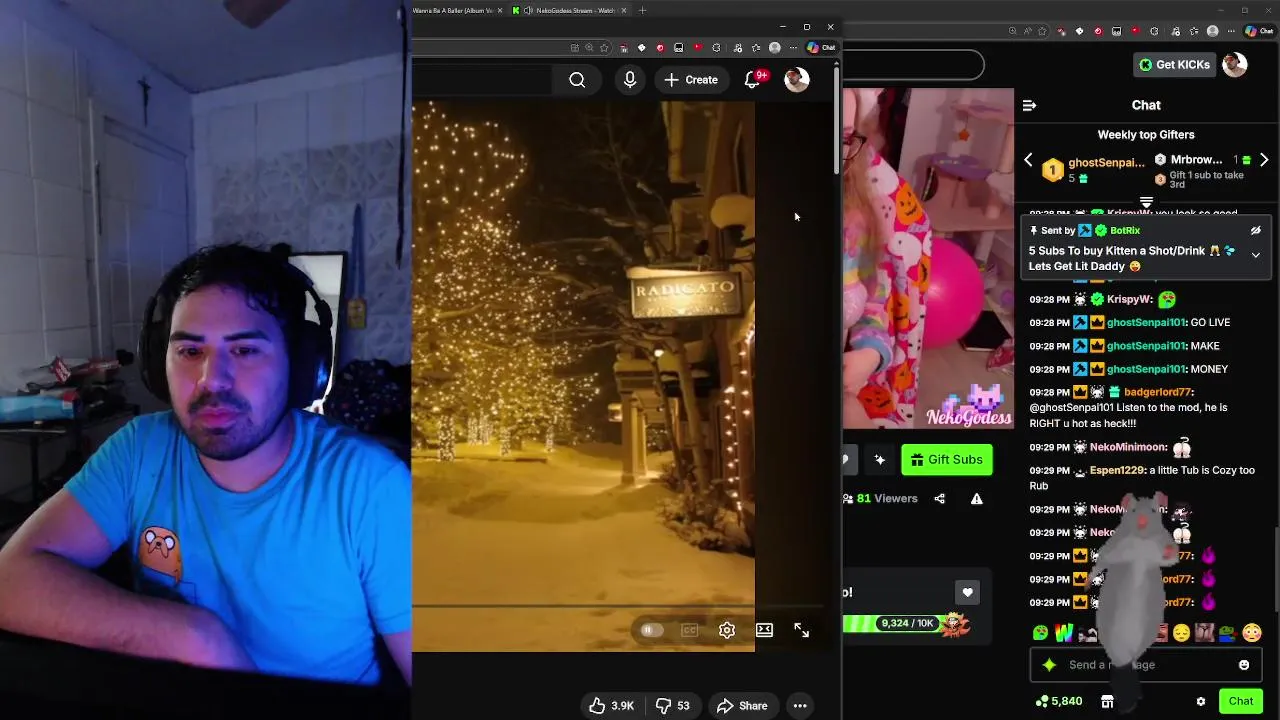The width and height of the screenshot is (1280, 720).
Task: Collapse the weekly top gifters section
Action: coord(1146,201)
